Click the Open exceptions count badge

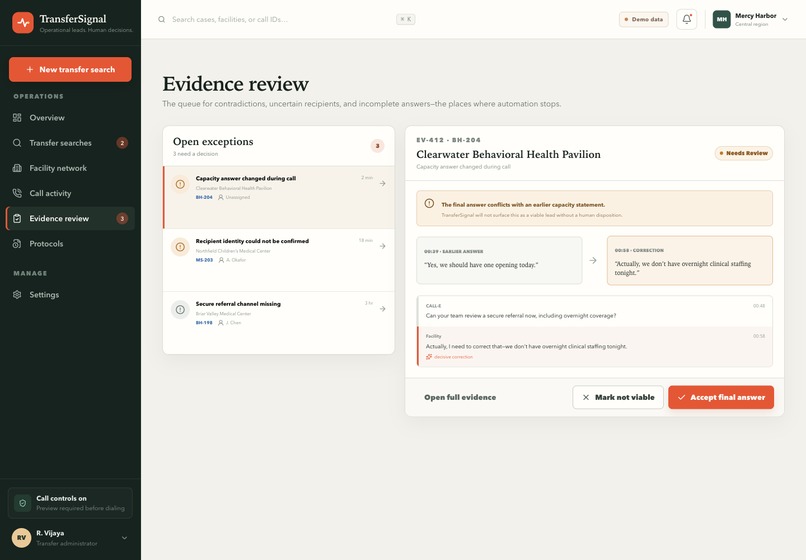377,146
